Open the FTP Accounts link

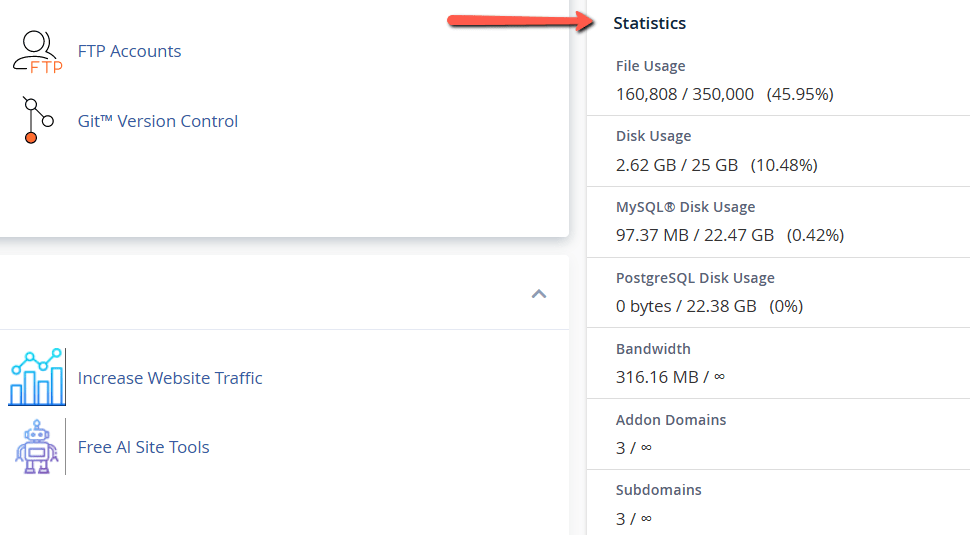[129, 51]
